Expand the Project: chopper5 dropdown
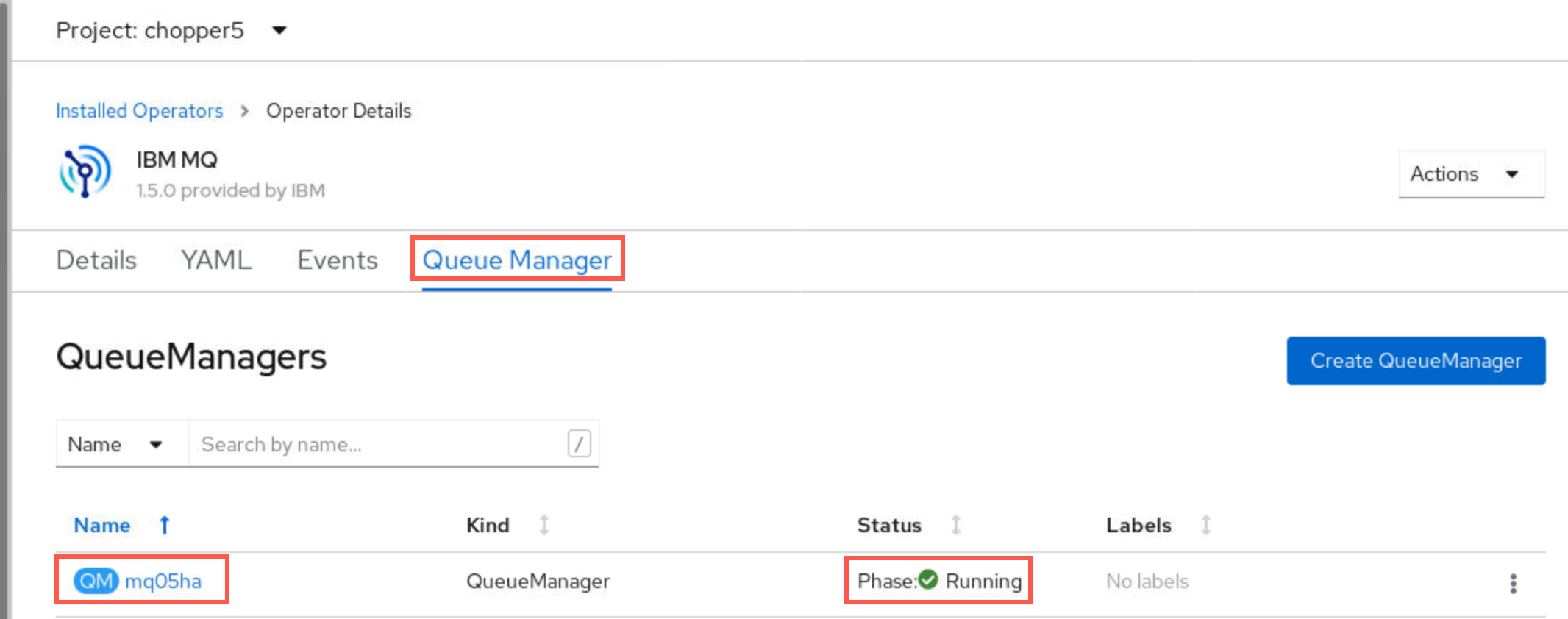Image resolution: width=1568 pixels, height=619 pixels. click(171, 30)
